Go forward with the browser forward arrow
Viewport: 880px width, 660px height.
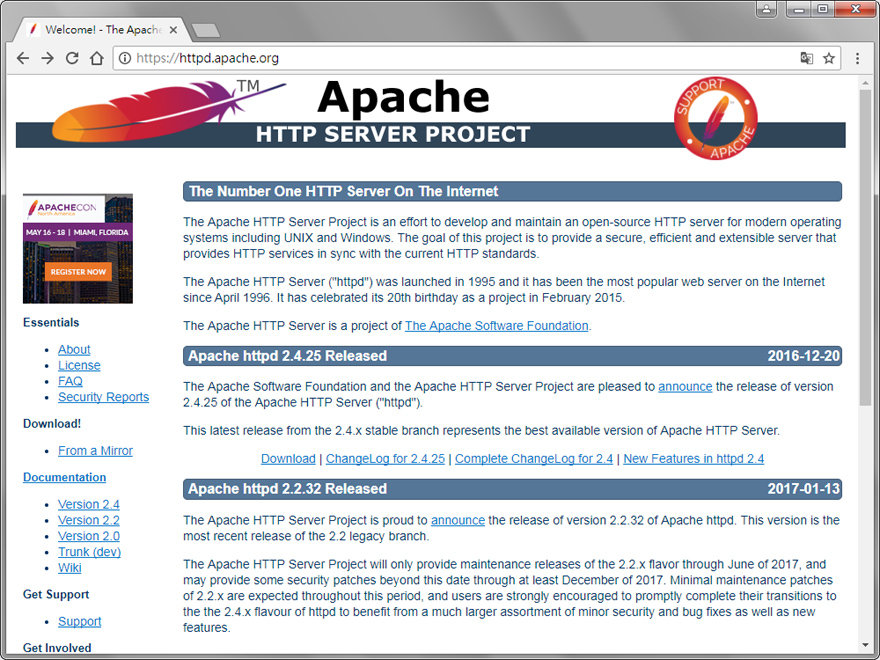coord(47,58)
